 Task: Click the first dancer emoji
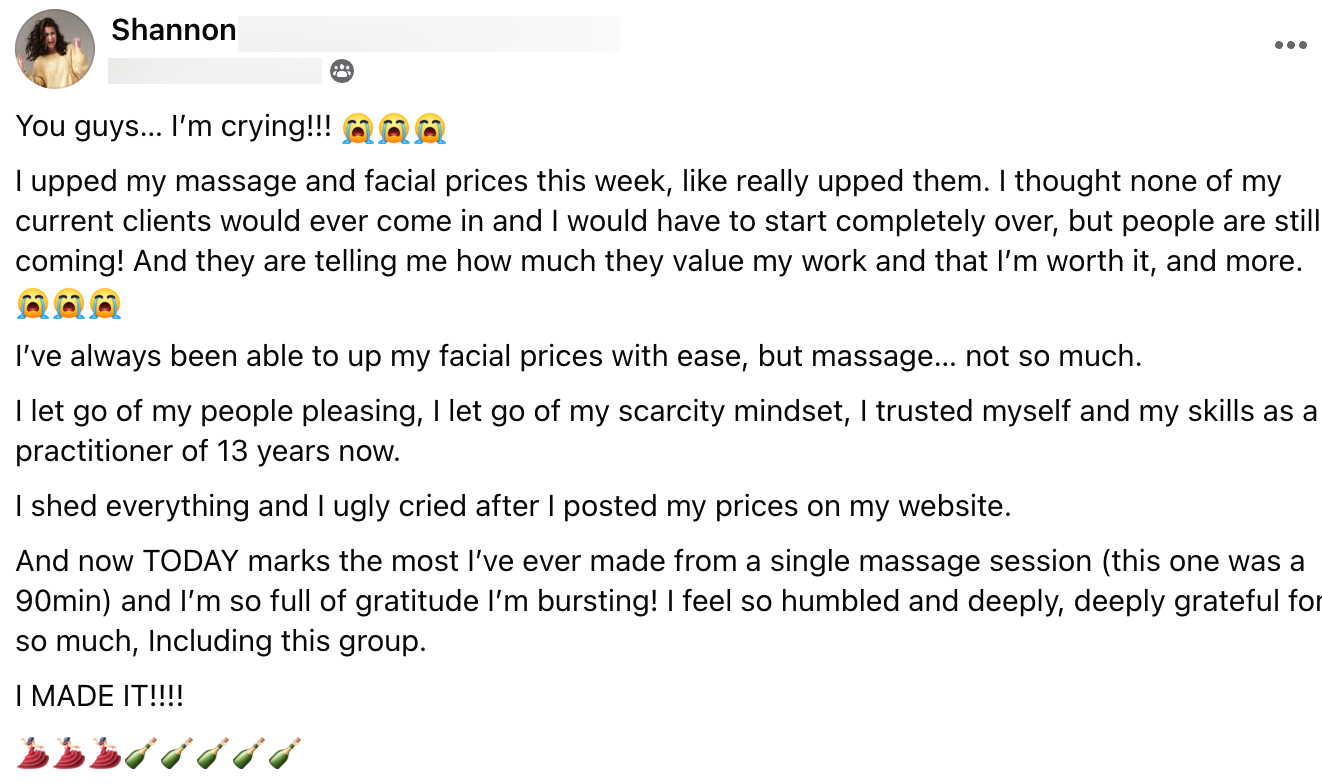pos(33,753)
